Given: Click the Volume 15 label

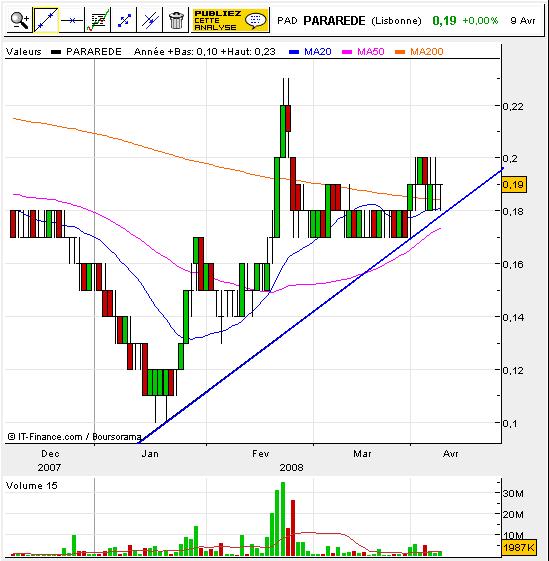Looking at the screenshot, I should tap(31, 486).
